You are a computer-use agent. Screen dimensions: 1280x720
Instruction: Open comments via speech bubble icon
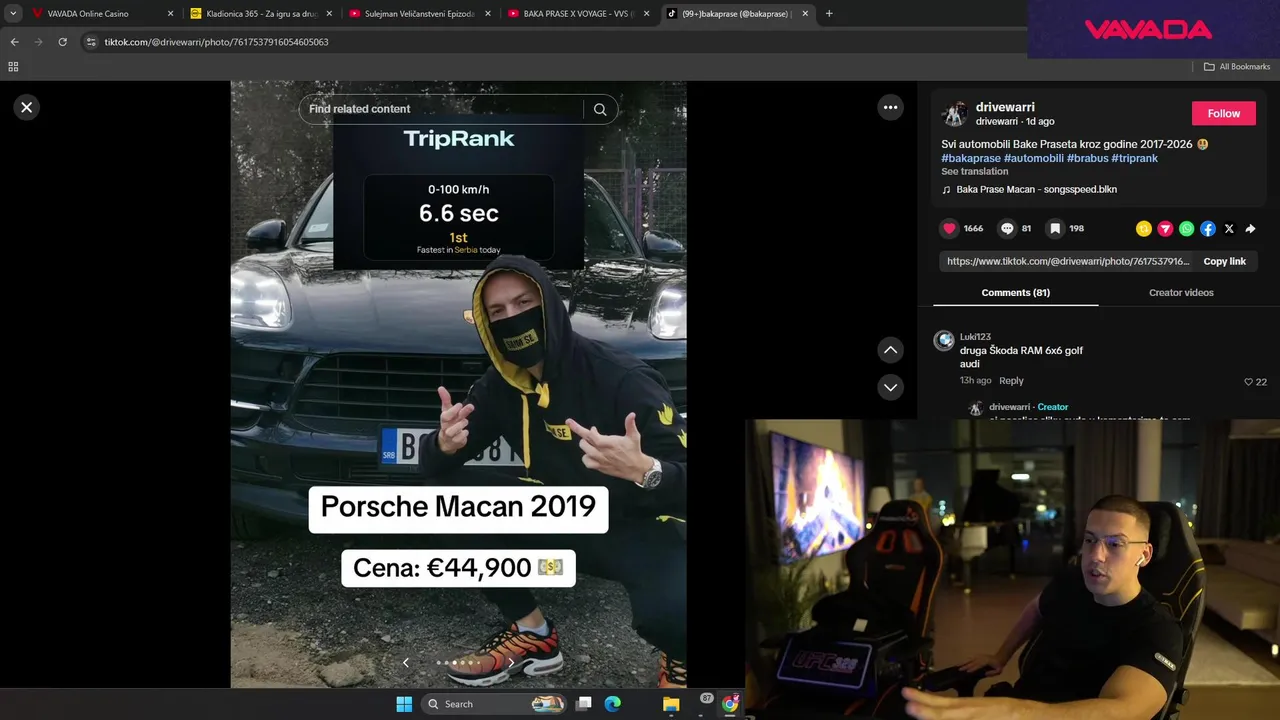(1007, 229)
